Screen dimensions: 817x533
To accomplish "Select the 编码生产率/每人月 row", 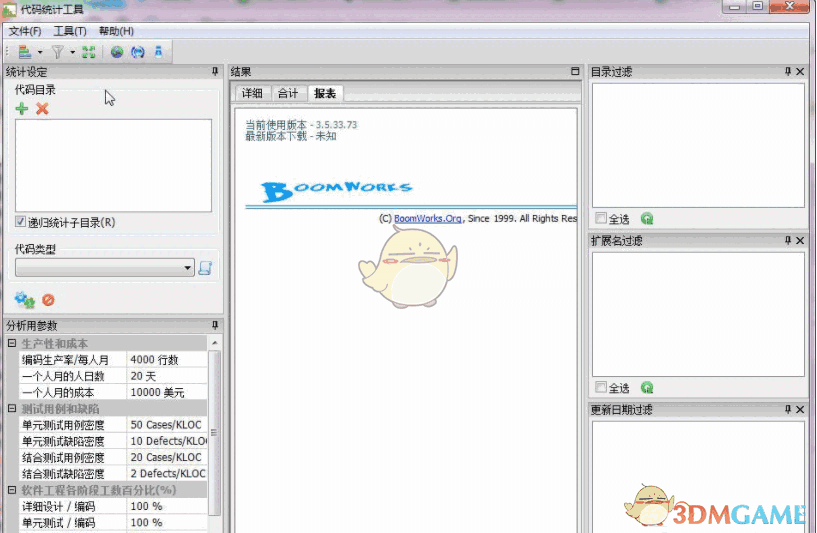I will coord(113,360).
